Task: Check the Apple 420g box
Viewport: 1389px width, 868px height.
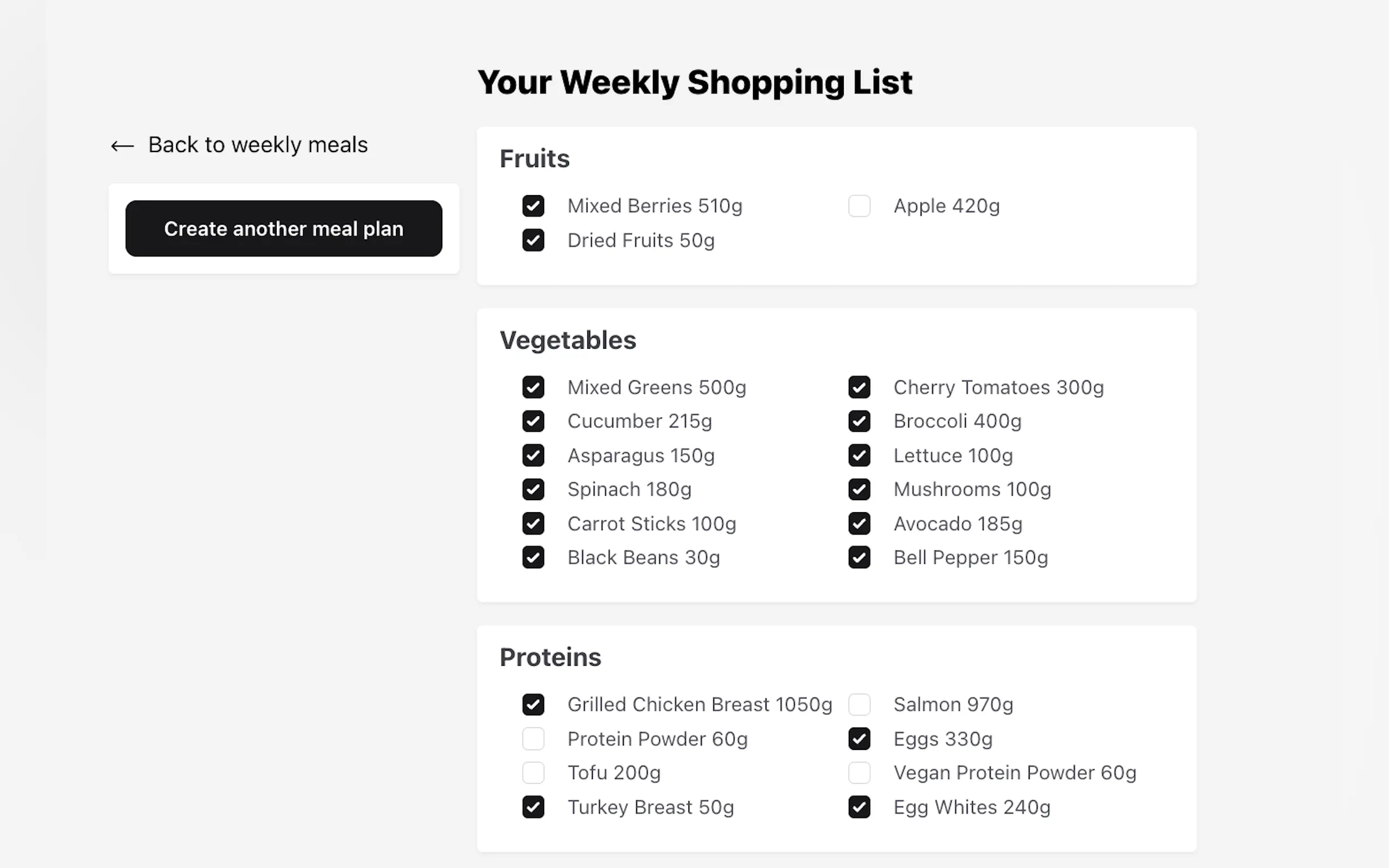Action: pos(859,206)
